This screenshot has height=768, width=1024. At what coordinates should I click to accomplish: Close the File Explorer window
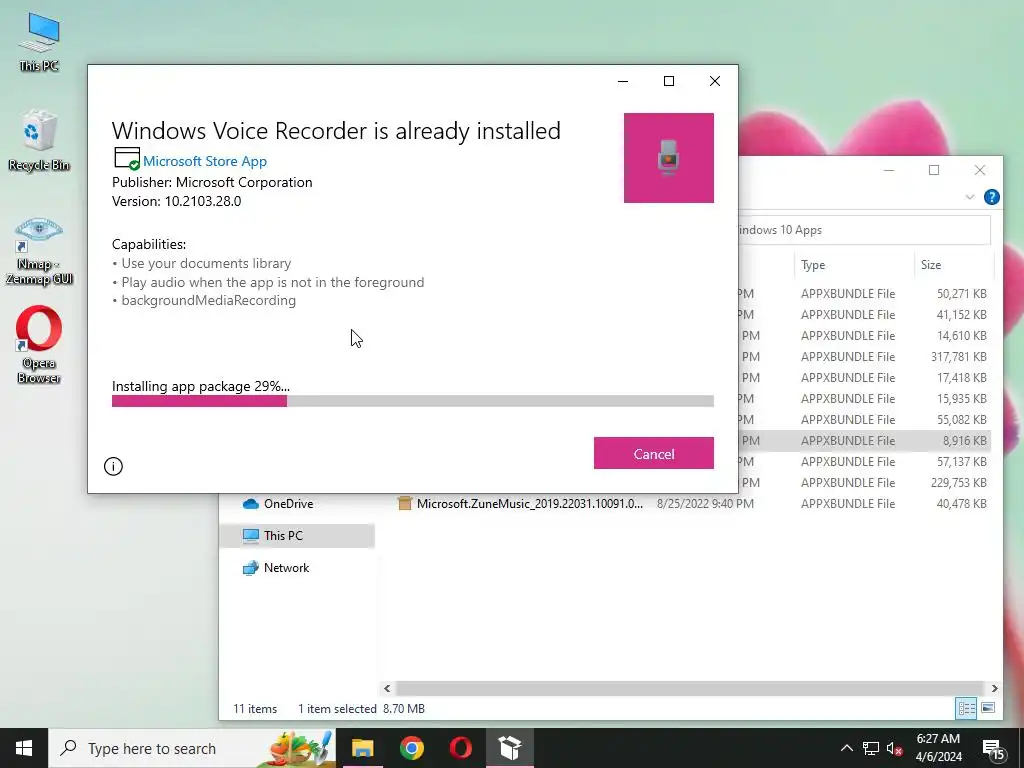tap(980, 170)
